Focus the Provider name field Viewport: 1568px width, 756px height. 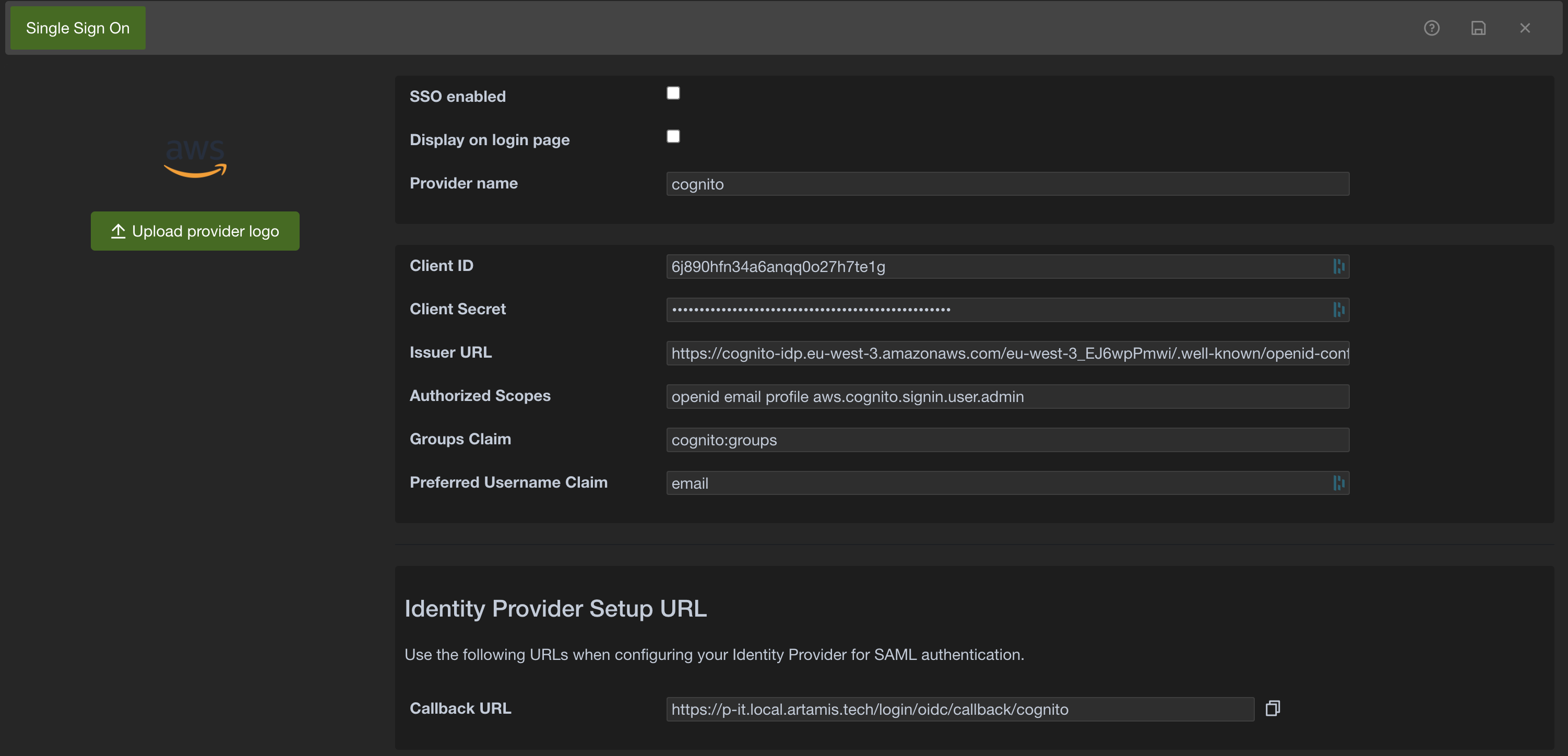click(x=1007, y=184)
